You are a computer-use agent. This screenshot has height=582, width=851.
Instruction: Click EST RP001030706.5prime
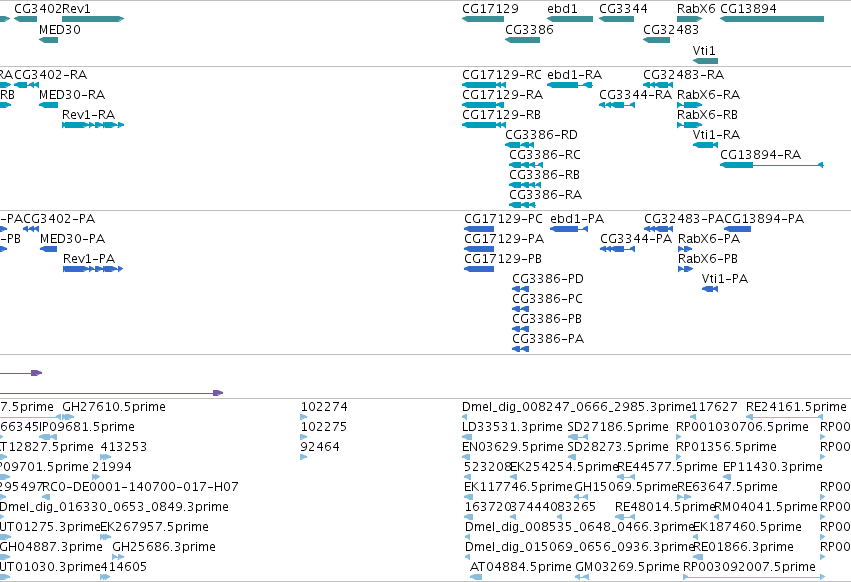pyautogui.click(x=742, y=427)
